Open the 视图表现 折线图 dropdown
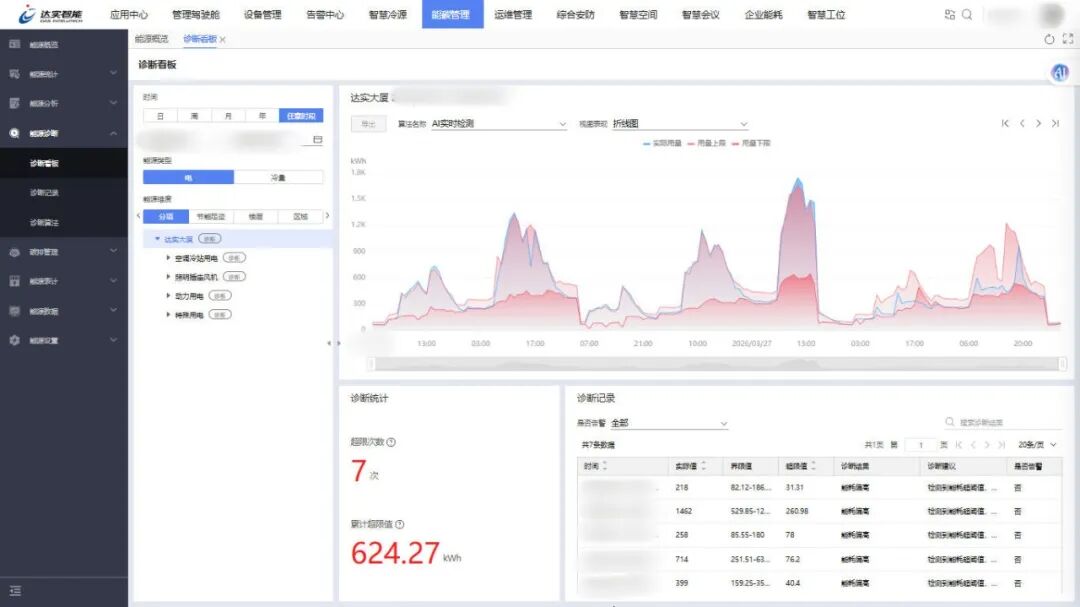The image size is (1080, 607). pyautogui.click(x=679, y=124)
